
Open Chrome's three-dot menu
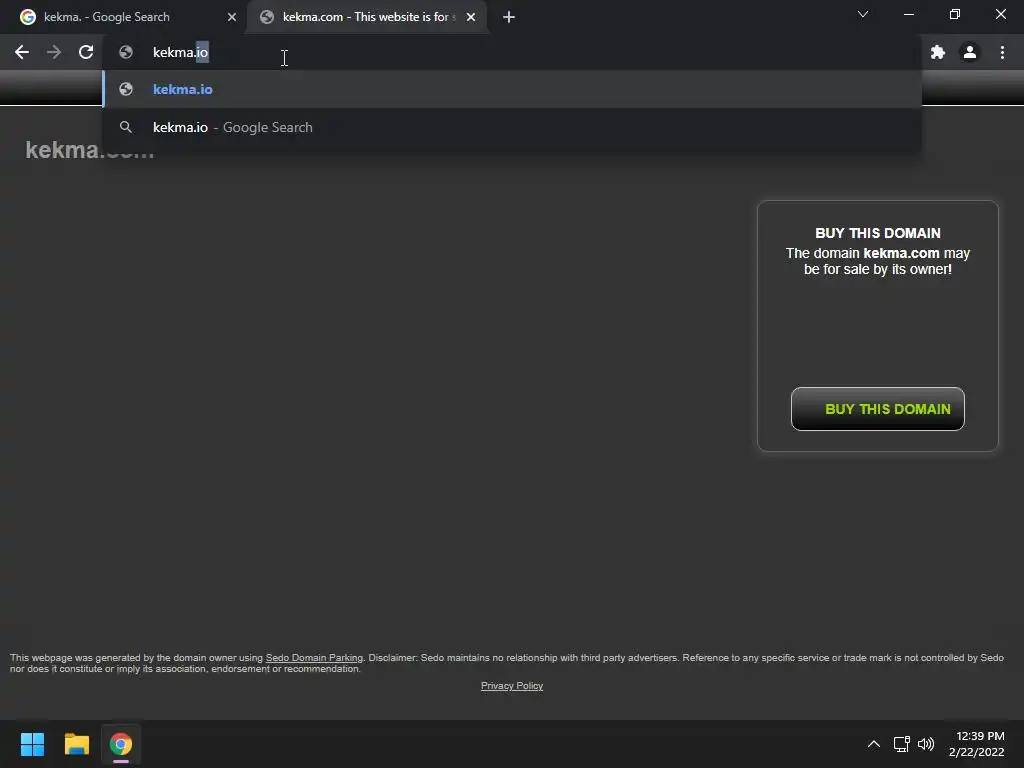coord(1002,52)
